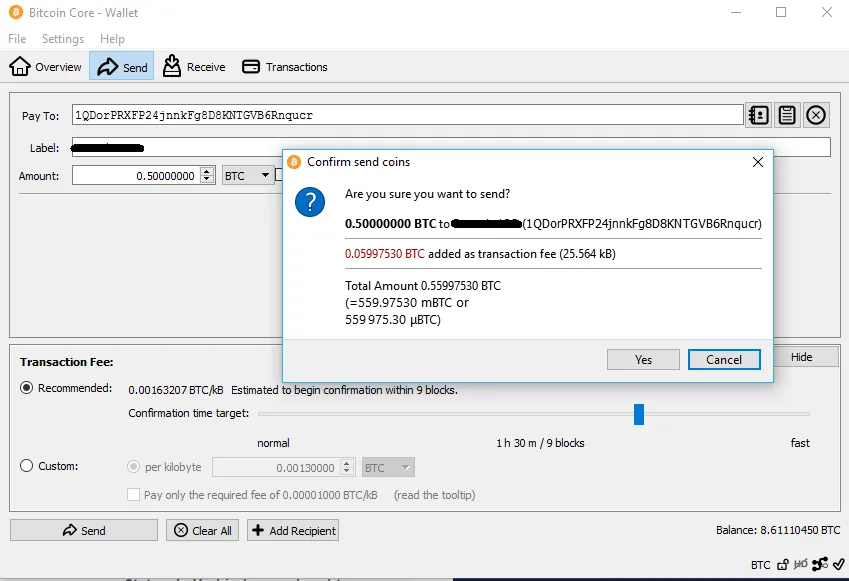849x581 pixels.
Task: Click the synchronization checkmark status icon
Action: coord(839,564)
